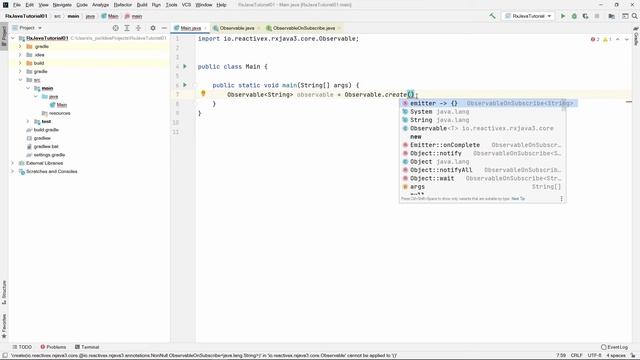Viewport: 640px width, 360px height.
Task: Open the RxJavaTutorial run configuration dropdown
Action: (x=528, y=16)
